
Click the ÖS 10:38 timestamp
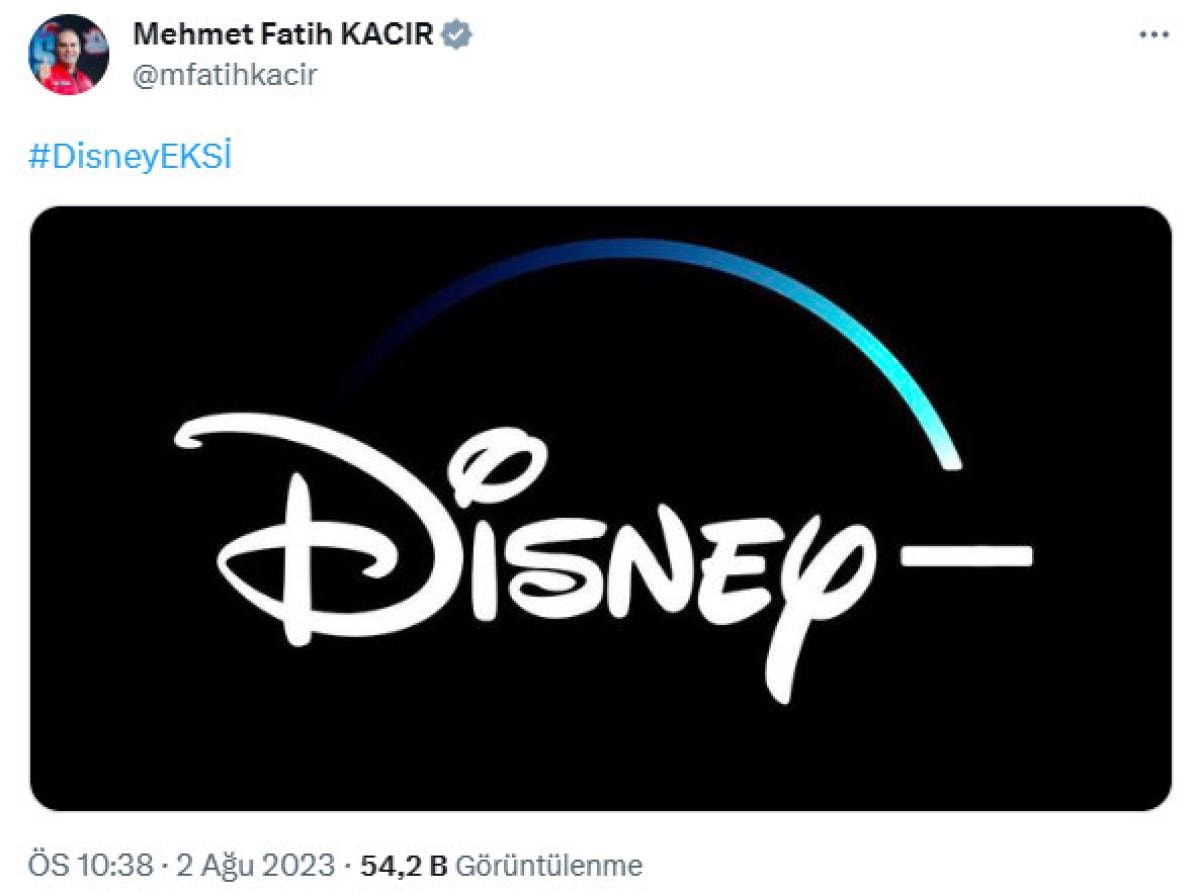coord(90,865)
